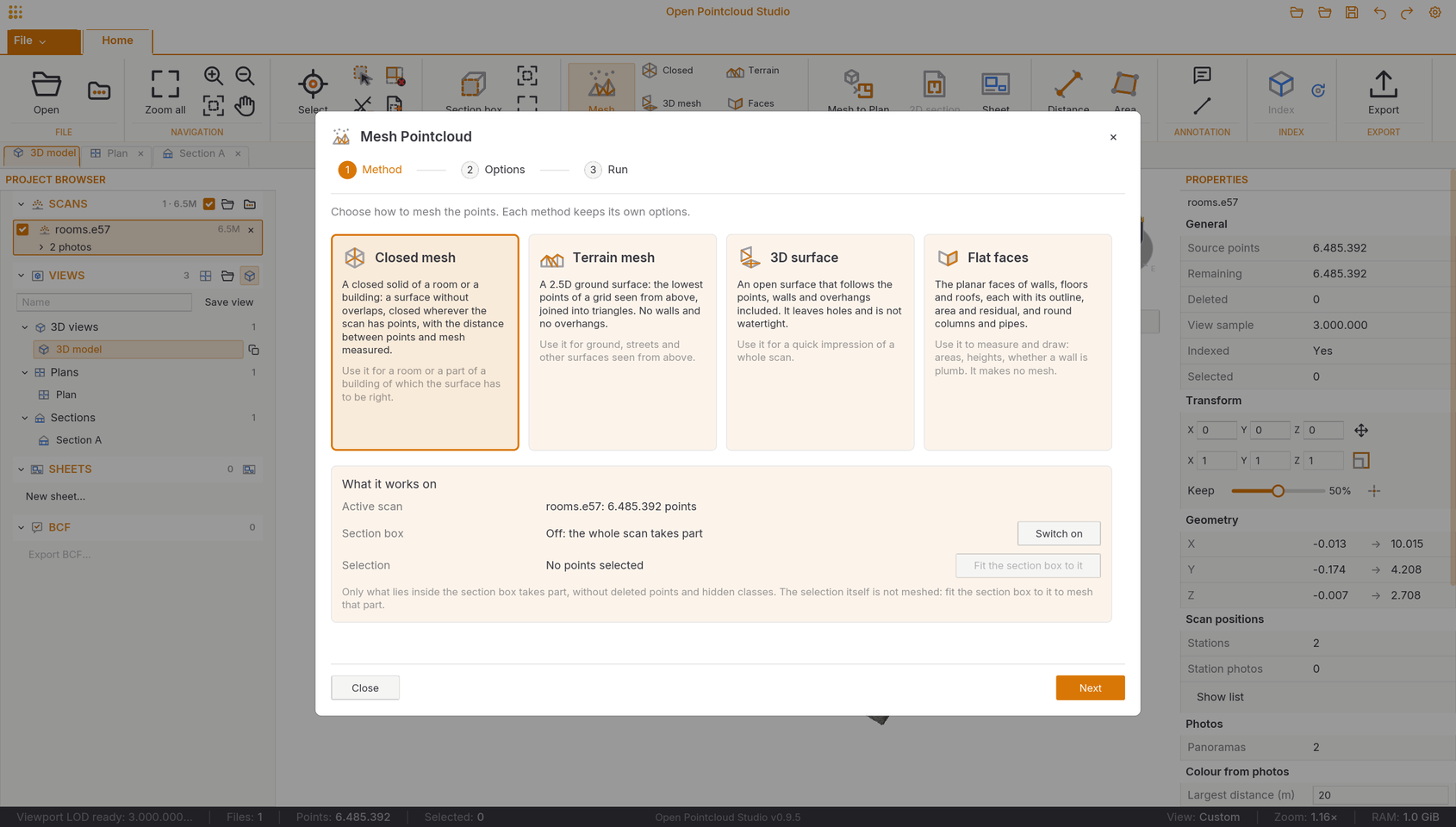Expand the 2 photos row
Image resolution: width=1456 pixels, height=827 pixels.
[41, 247]
